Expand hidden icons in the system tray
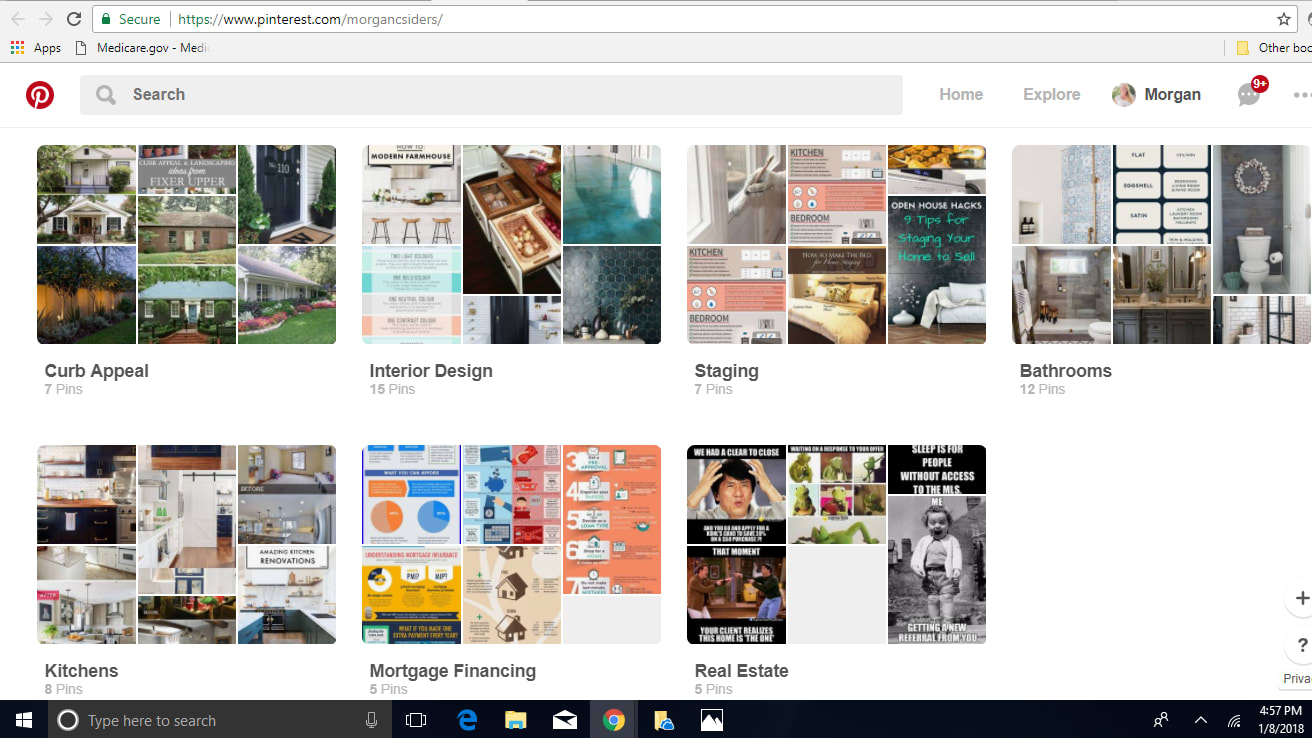The image size is (1312, 738). click(1200, 719)
